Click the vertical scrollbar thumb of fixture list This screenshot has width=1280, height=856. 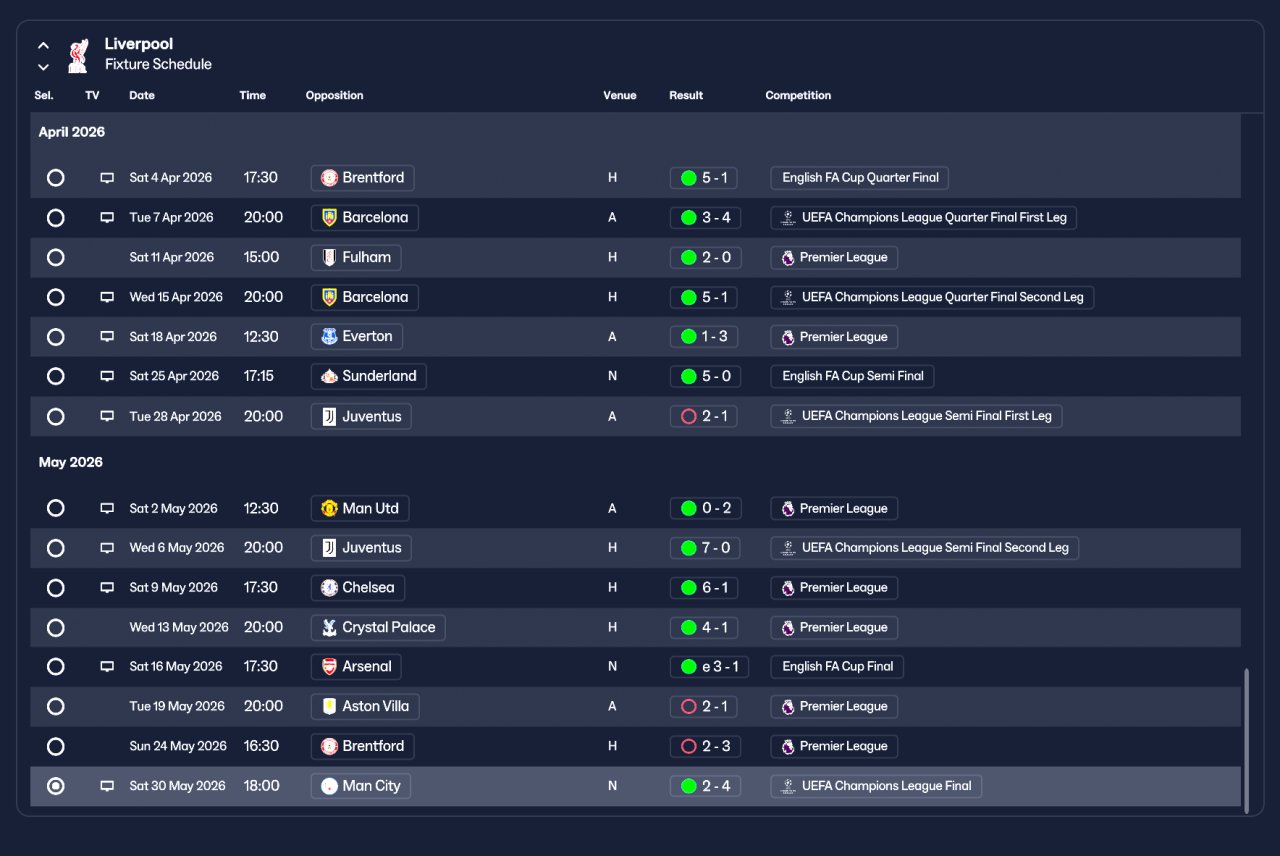(x=1246, y=740)
